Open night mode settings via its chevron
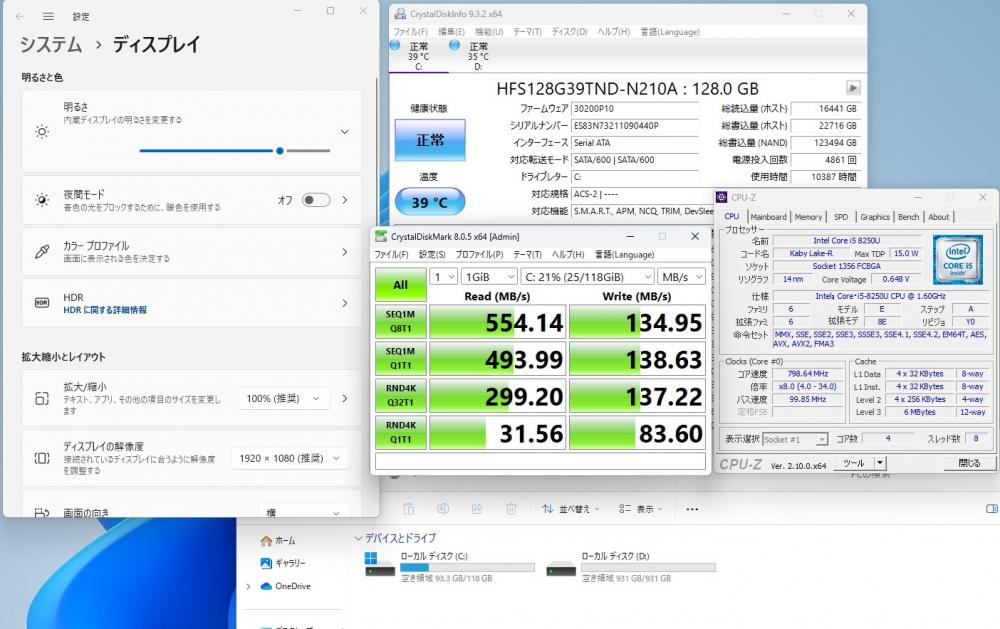The height and width of the screenshot is (629, 1000). coord(345,200)
